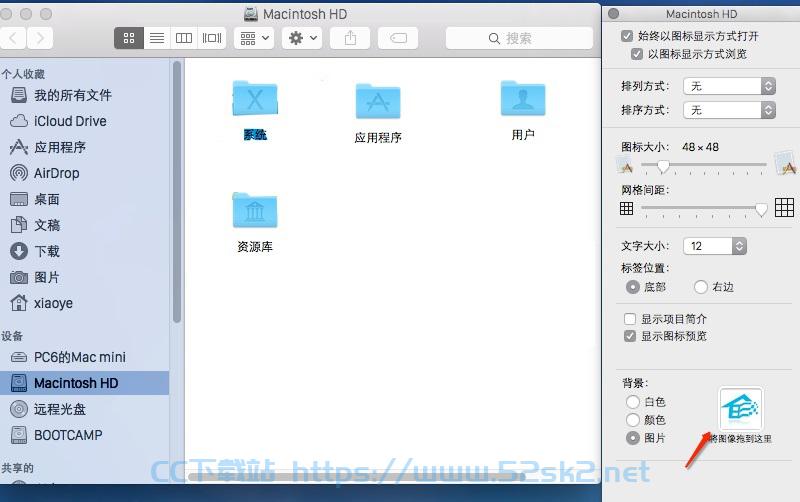Open the 排列方式 dropdown
Image resolution: width=800 pixels, height=502 pixels.
(729, 86)
